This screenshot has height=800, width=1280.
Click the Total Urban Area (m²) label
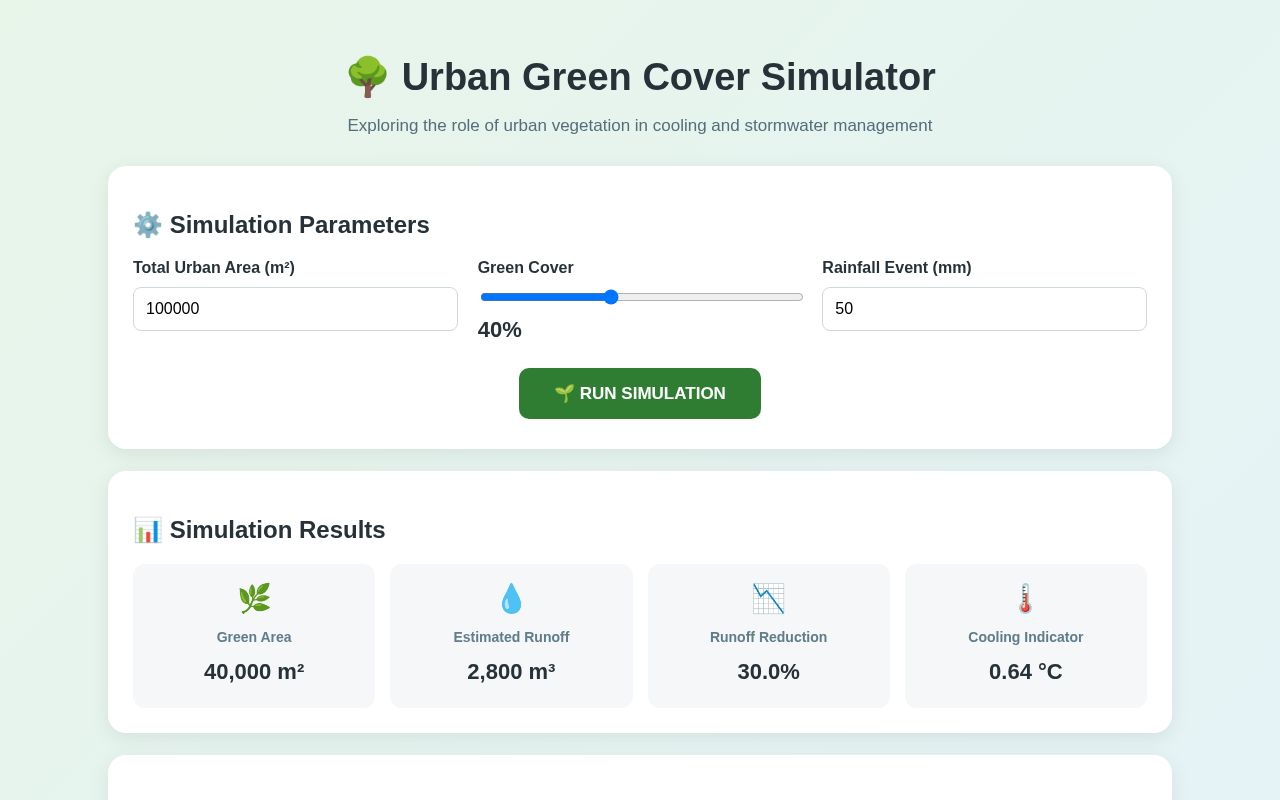point(214,268)
